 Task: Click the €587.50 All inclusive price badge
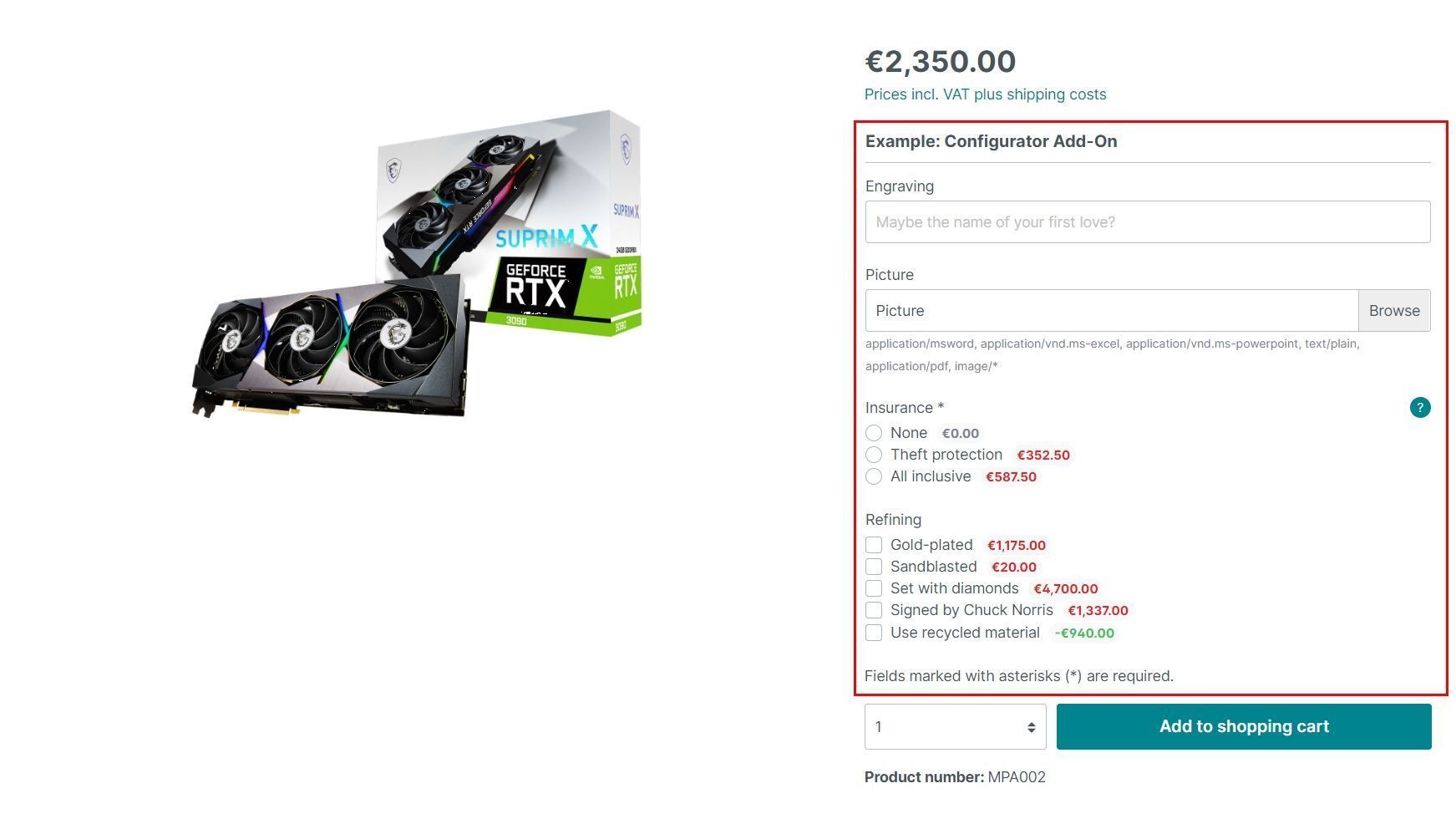click(x=1011, y=476)
